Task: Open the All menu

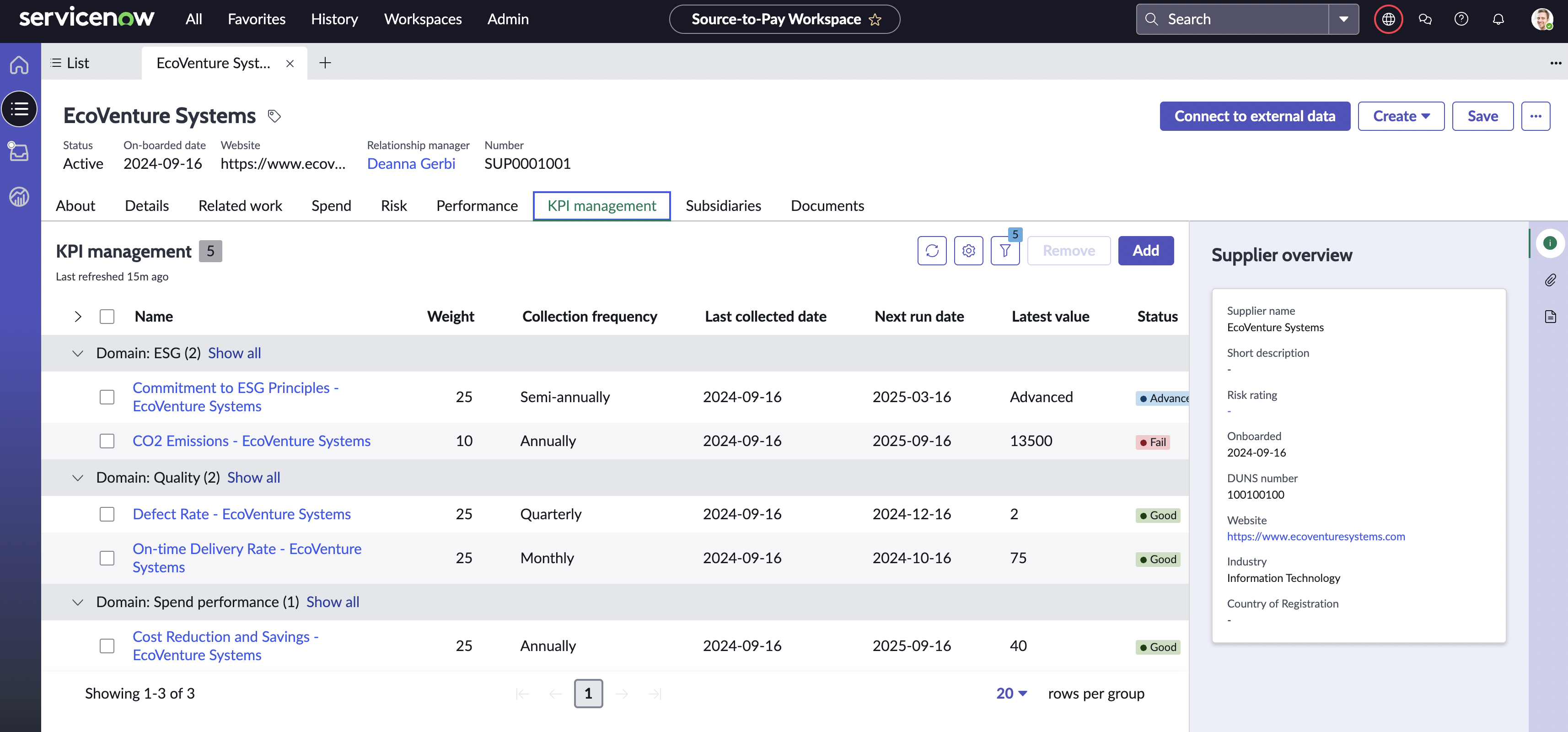Action: 193,19
